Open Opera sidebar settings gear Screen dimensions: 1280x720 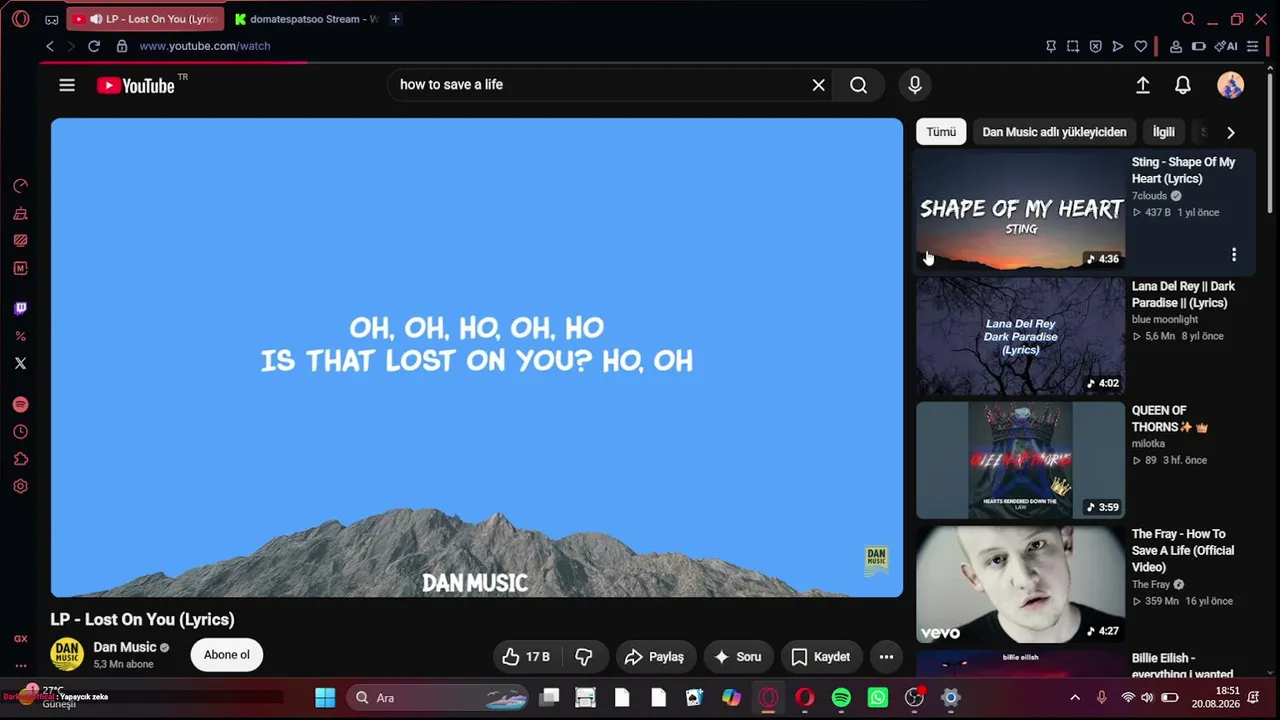click(x=20, y=486)
